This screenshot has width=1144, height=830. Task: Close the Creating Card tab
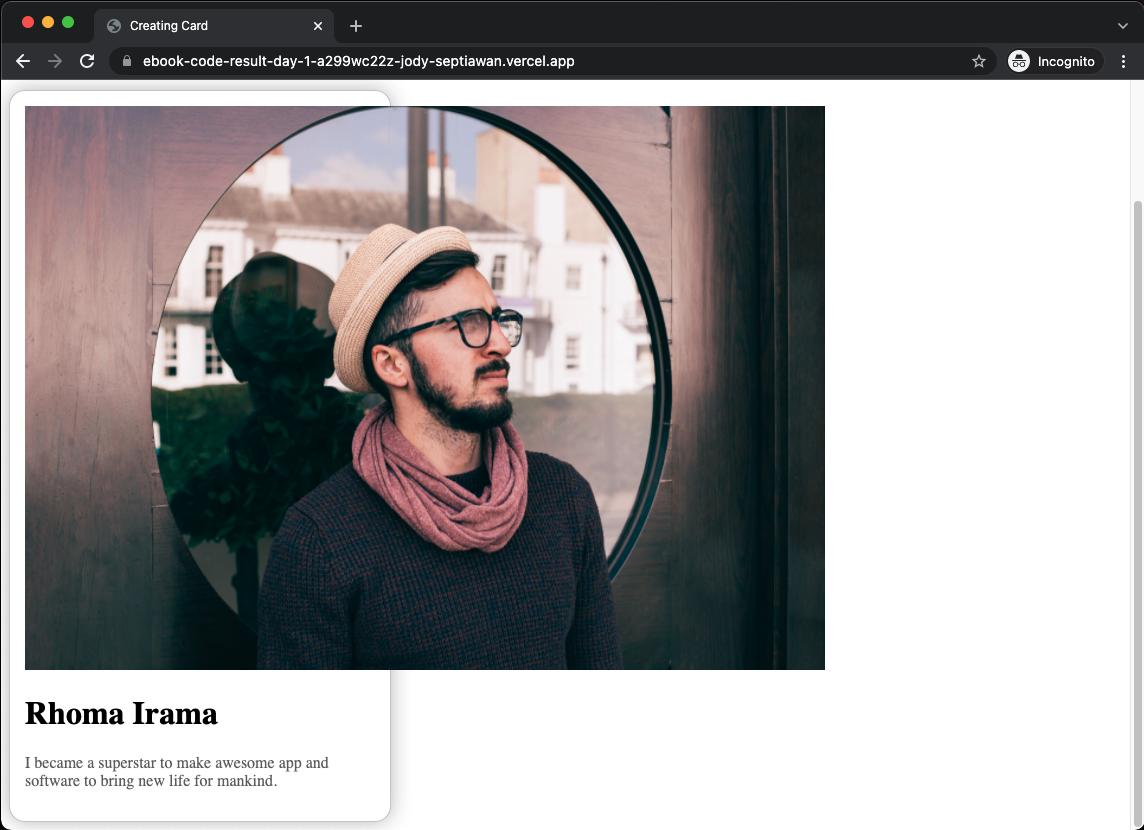[x=317, y=26]
